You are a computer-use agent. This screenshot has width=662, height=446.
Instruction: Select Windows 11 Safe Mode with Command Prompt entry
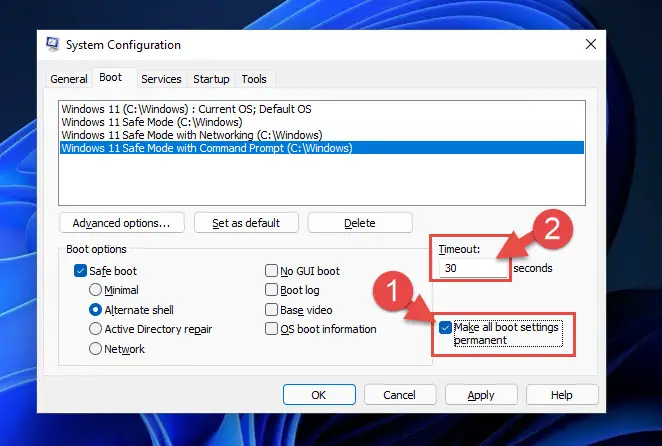point(322,148)
